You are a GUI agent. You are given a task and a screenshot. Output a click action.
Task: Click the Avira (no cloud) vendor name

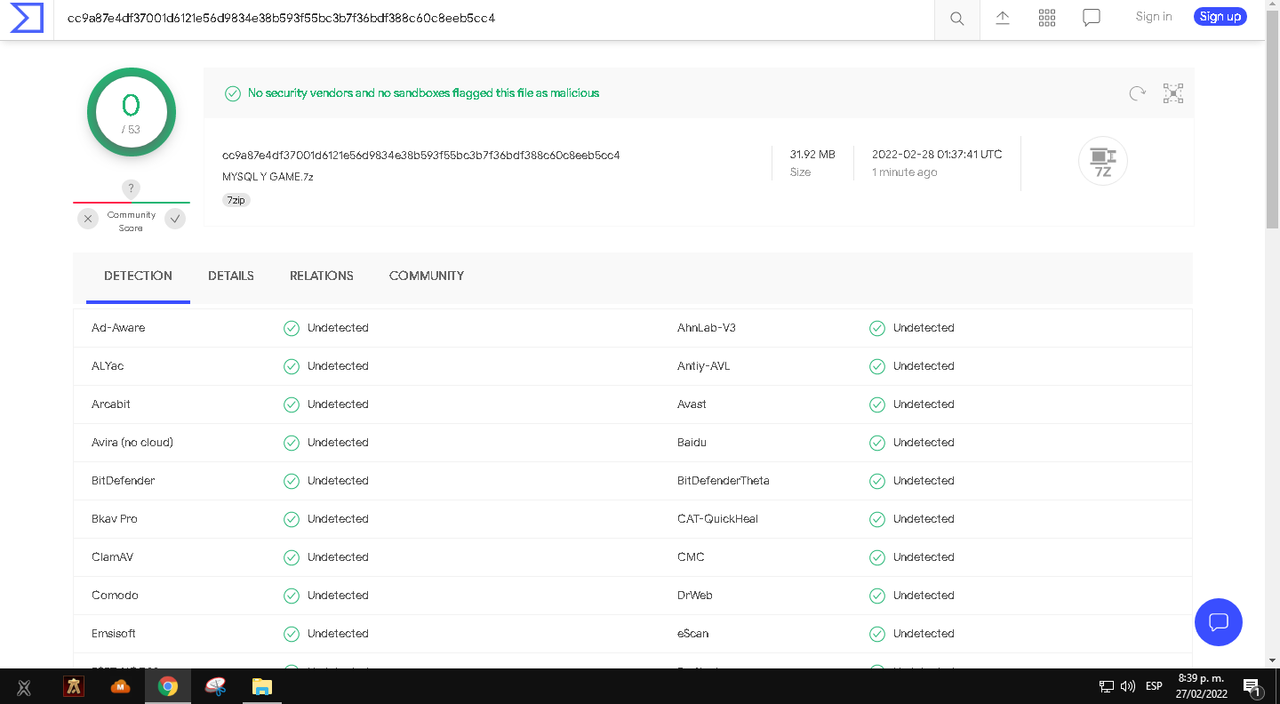coord(132,442)
